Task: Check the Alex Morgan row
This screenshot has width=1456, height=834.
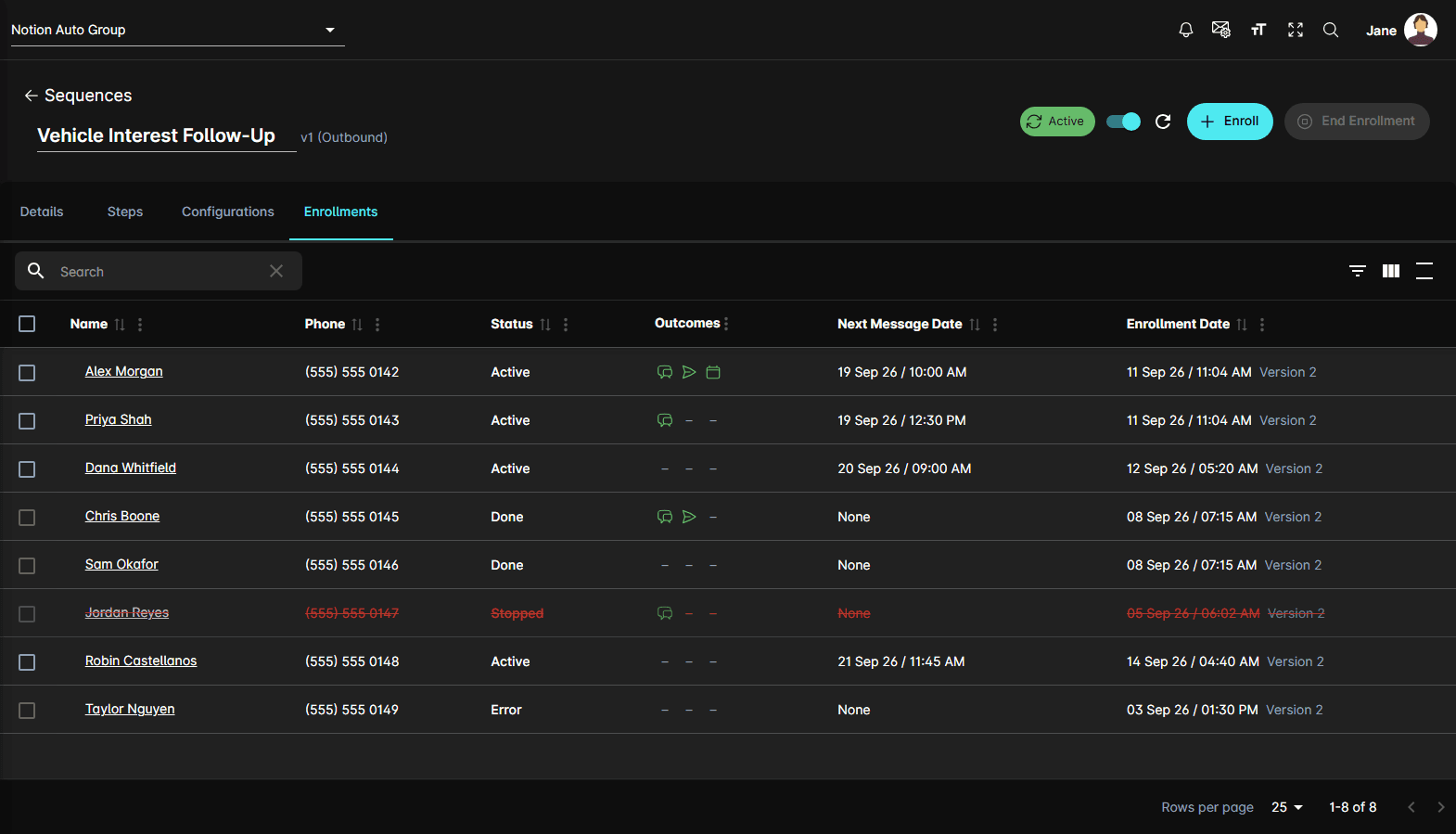Action: [x=27, y=373]
